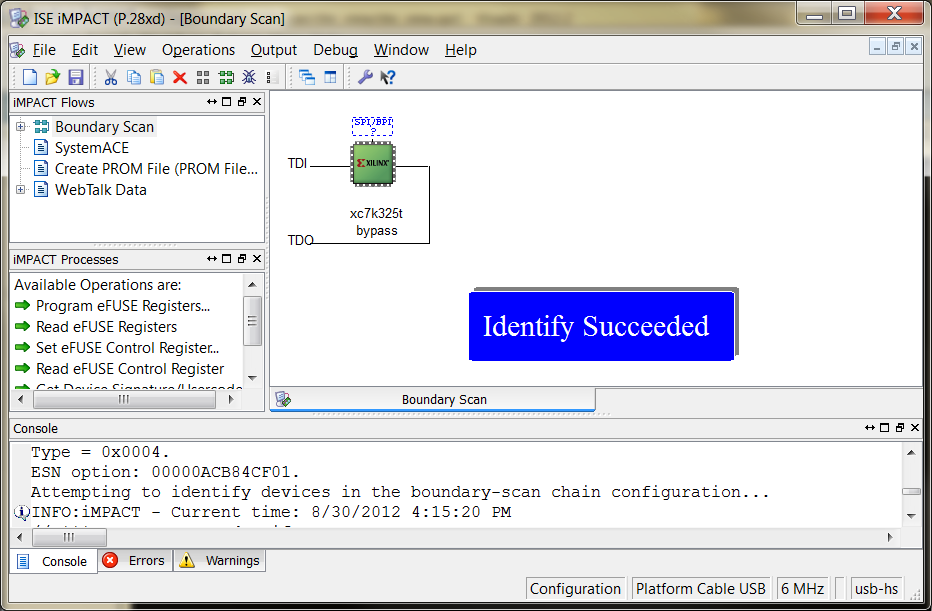This screenshot has height=611, width=932.
Task: Click the Cut scissors icon
Action: 111,77
